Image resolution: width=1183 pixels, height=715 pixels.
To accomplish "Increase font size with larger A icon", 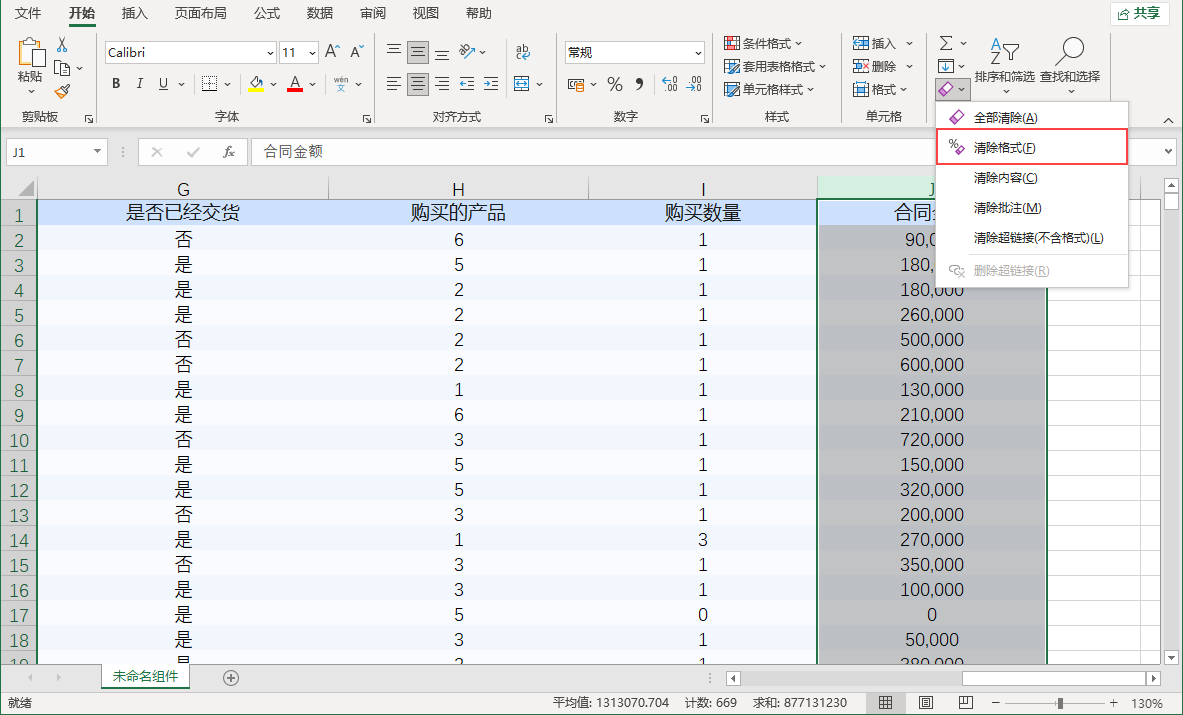I will click(x=332, y=52).
